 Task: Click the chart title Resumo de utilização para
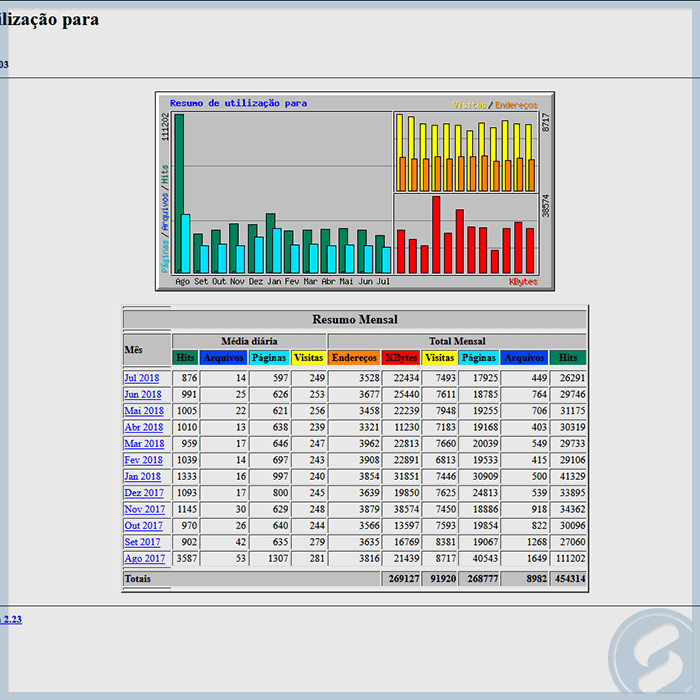pos(238,103)
